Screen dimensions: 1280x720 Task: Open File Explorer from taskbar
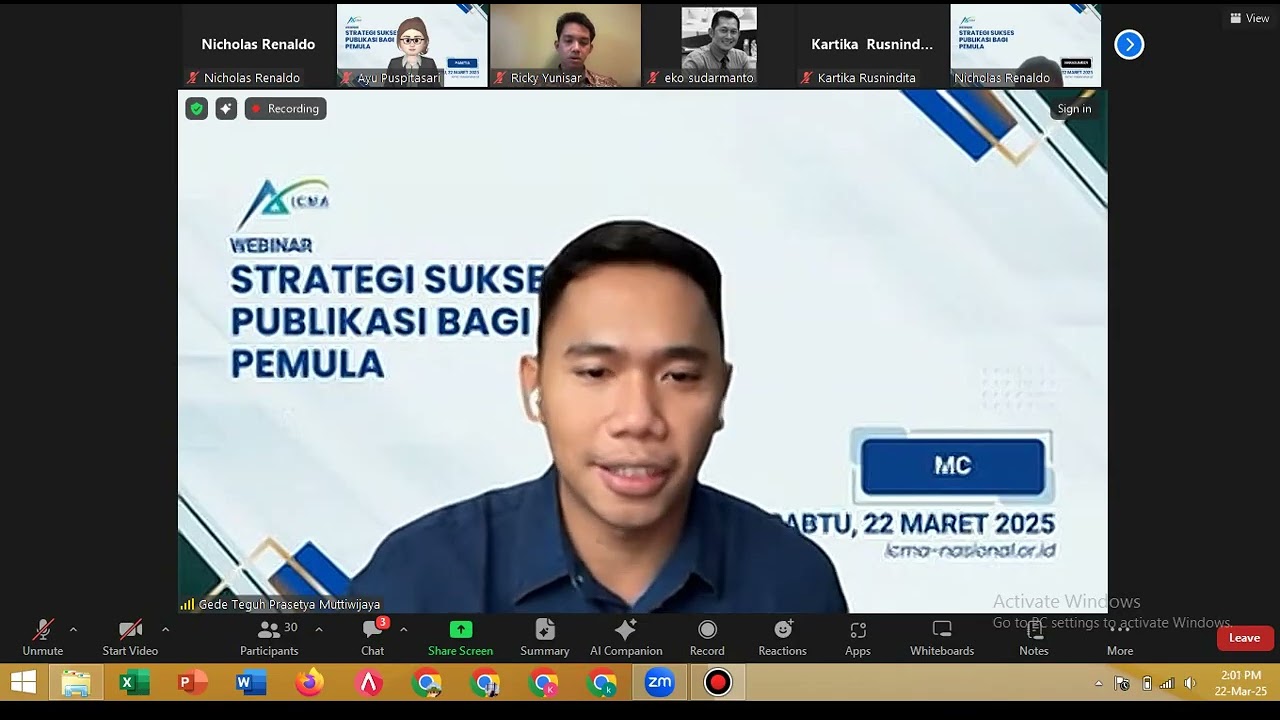point(76,683)
